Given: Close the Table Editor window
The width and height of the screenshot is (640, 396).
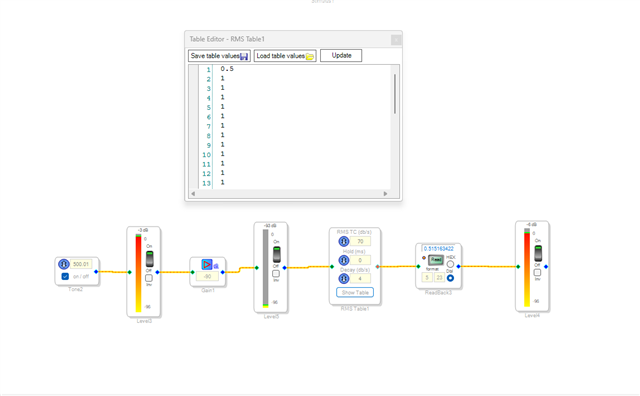Looking at the screenshot, I should (x=396, y=40).
